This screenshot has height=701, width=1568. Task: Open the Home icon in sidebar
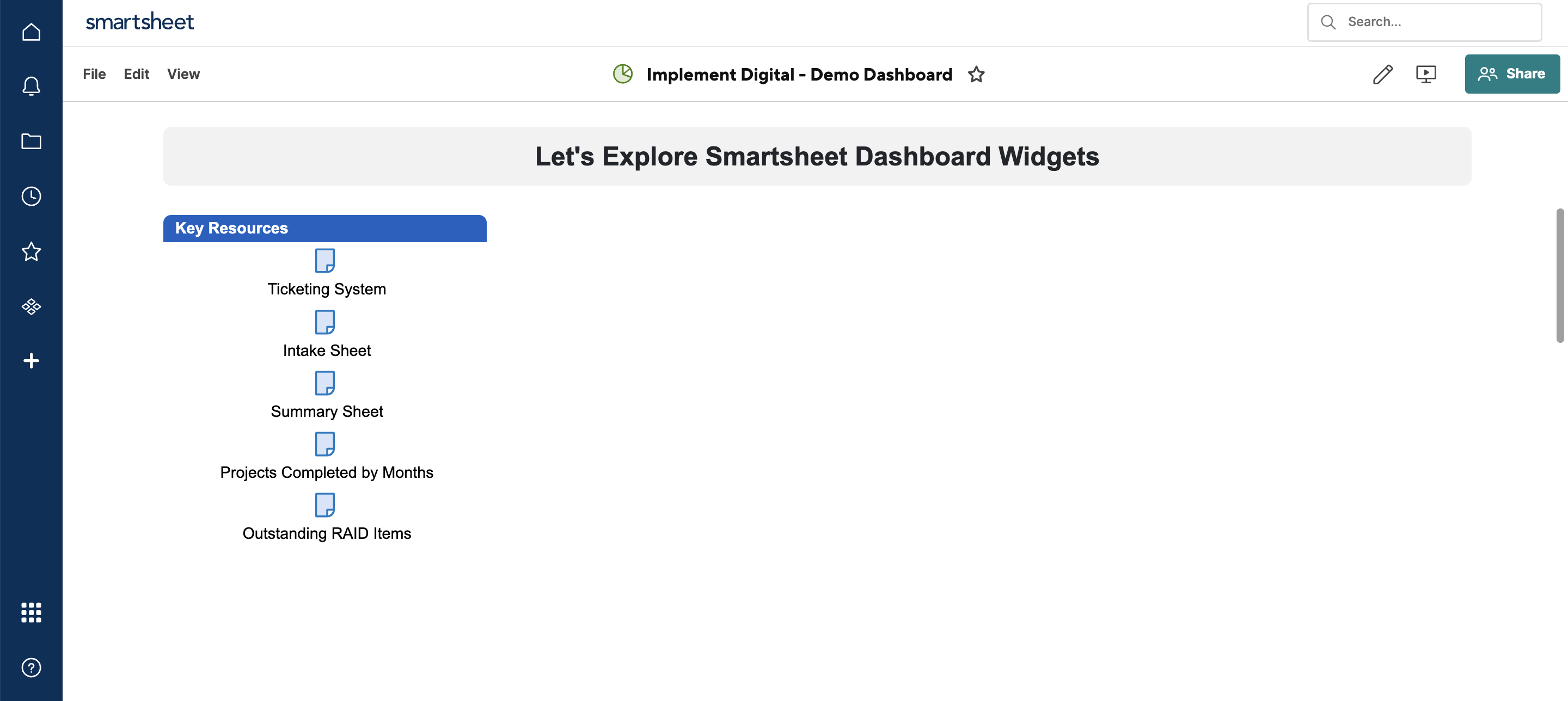[31, 32]
